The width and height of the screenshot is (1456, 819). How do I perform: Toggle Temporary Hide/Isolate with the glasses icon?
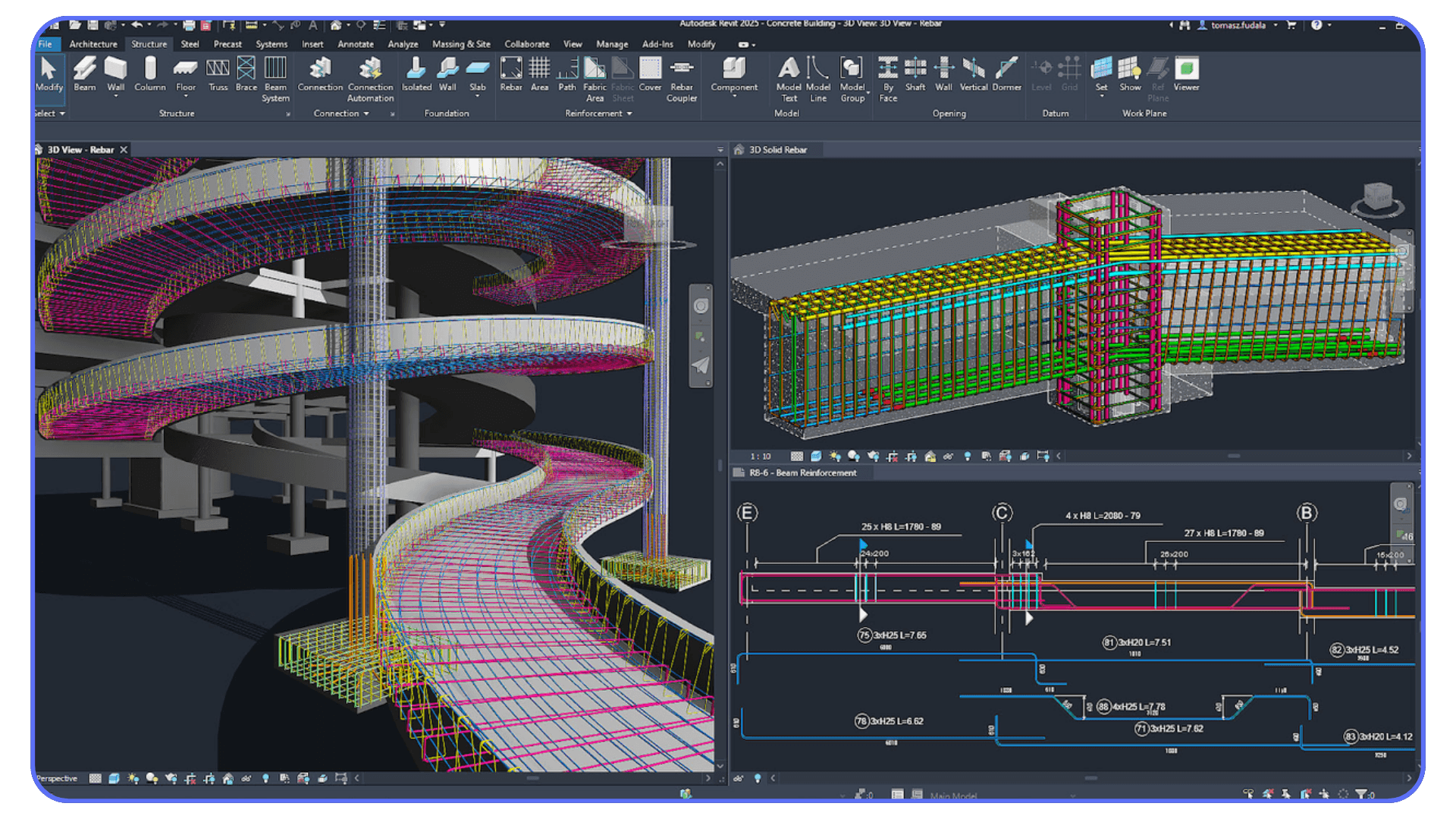[x=246, y=778]
